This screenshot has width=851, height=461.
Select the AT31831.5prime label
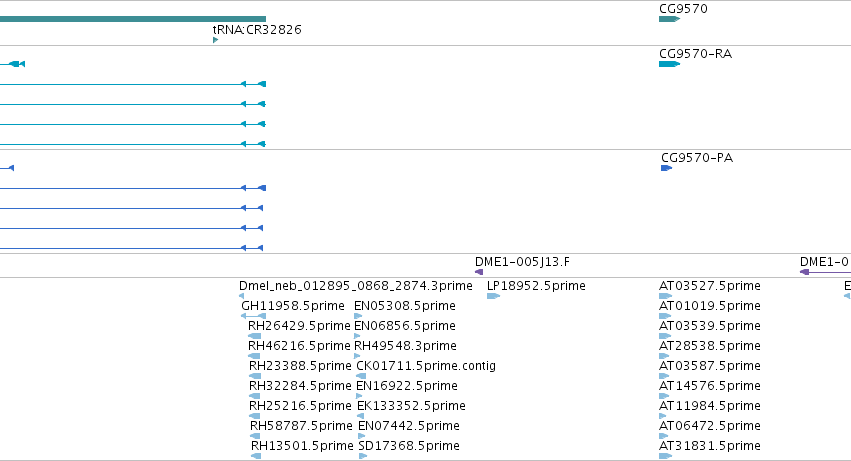(709, 446)
